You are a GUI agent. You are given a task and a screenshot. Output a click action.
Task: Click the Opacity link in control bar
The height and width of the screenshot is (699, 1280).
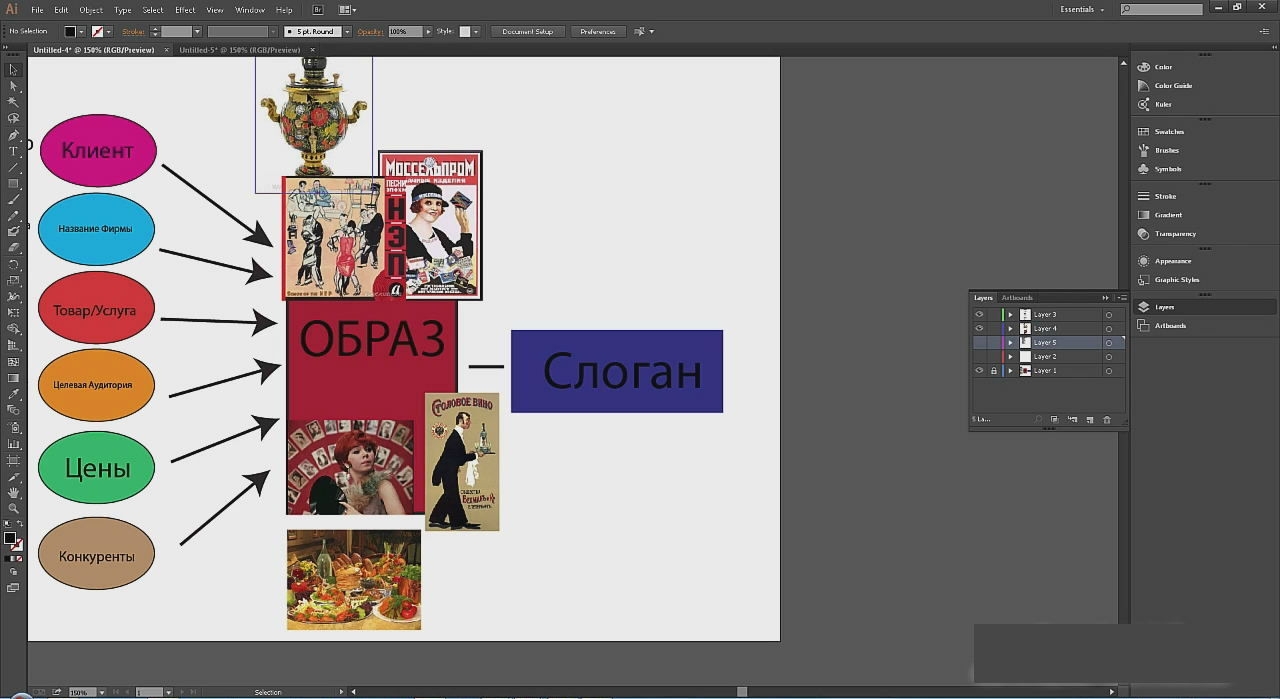tap(370, 32)
